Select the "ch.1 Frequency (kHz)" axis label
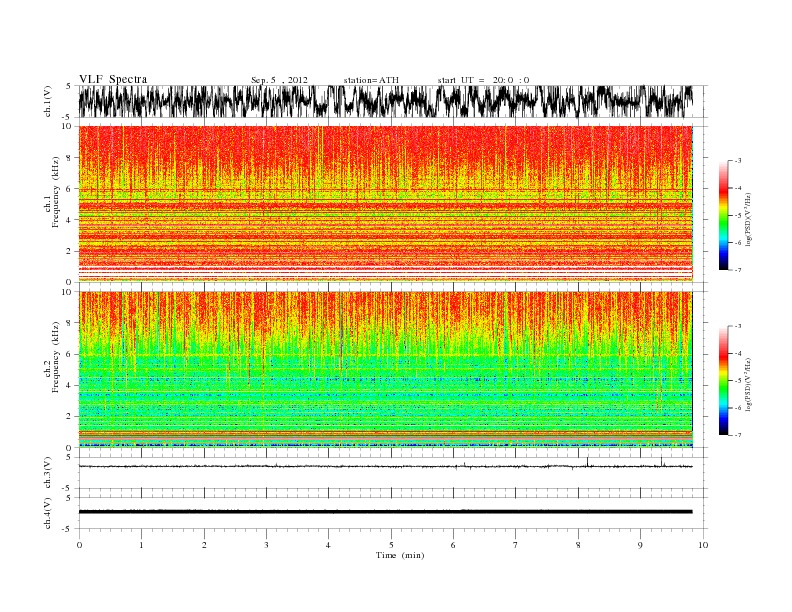This screenshot has height=612, width=792. 52,192
